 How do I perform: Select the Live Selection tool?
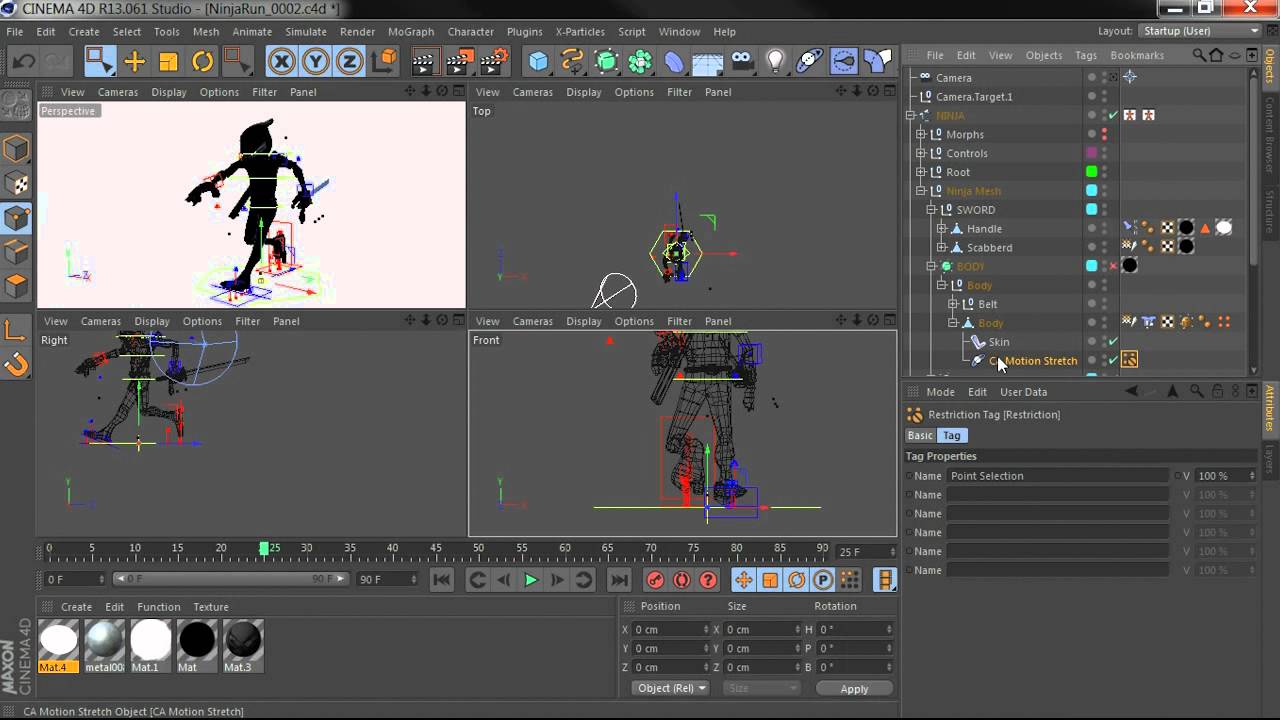pos(100,62)
